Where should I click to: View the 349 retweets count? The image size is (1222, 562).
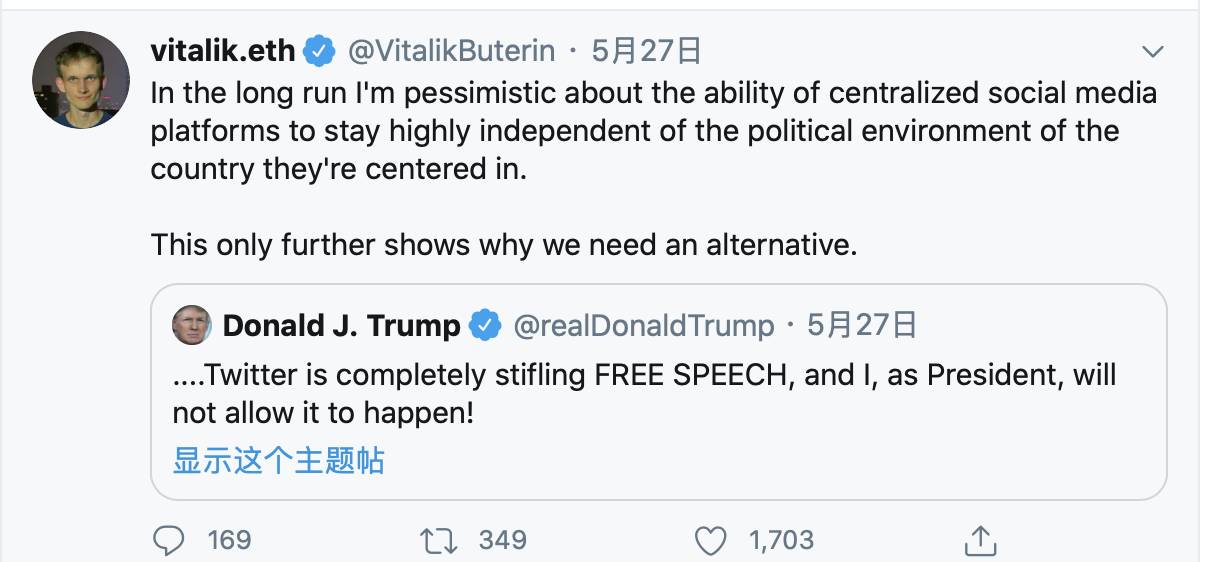pos(502,541)
